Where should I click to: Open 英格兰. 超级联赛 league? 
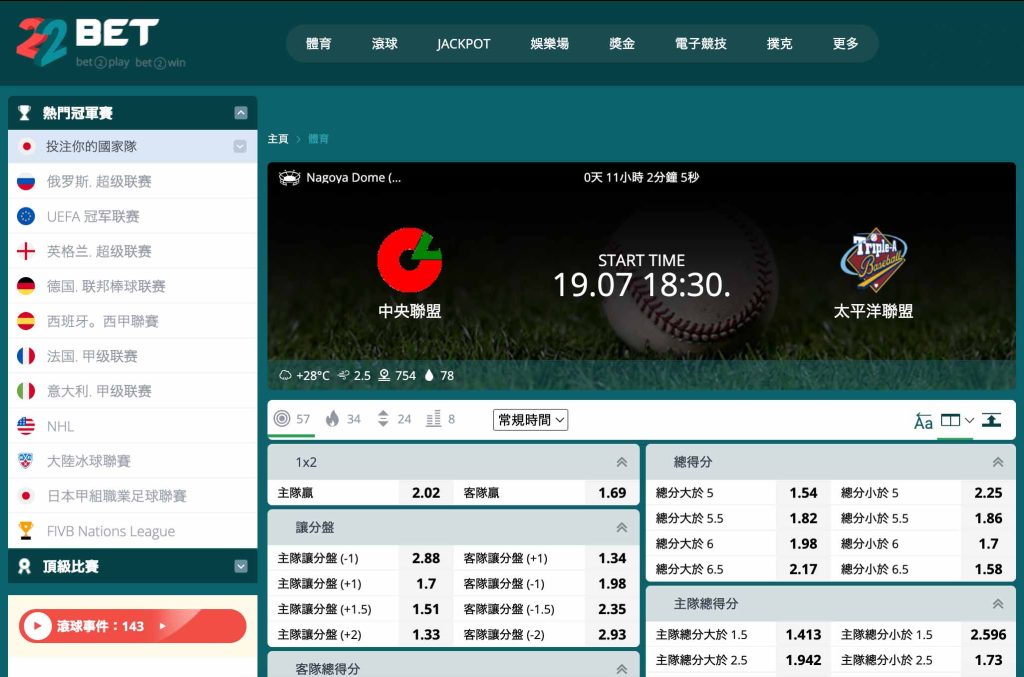pyautogui.click(x=99, y=251)
